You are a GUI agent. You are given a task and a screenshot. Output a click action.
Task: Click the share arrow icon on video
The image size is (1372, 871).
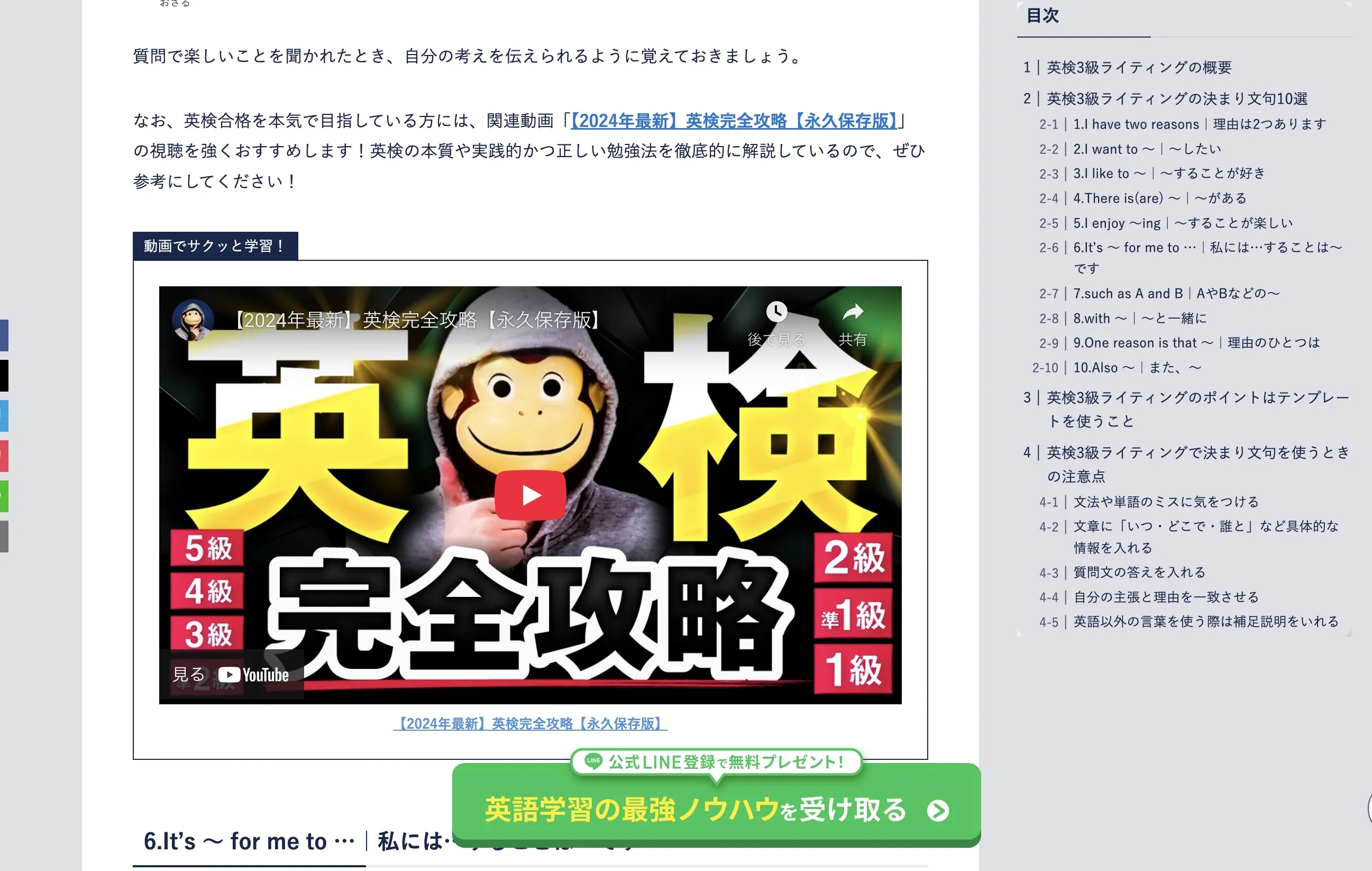click(853, 312)
